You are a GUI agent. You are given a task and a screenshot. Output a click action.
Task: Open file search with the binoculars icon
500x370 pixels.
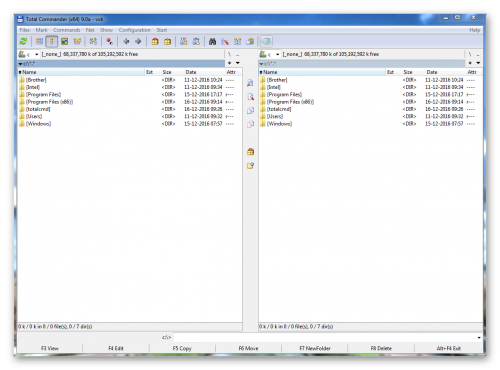pos(212,42)
